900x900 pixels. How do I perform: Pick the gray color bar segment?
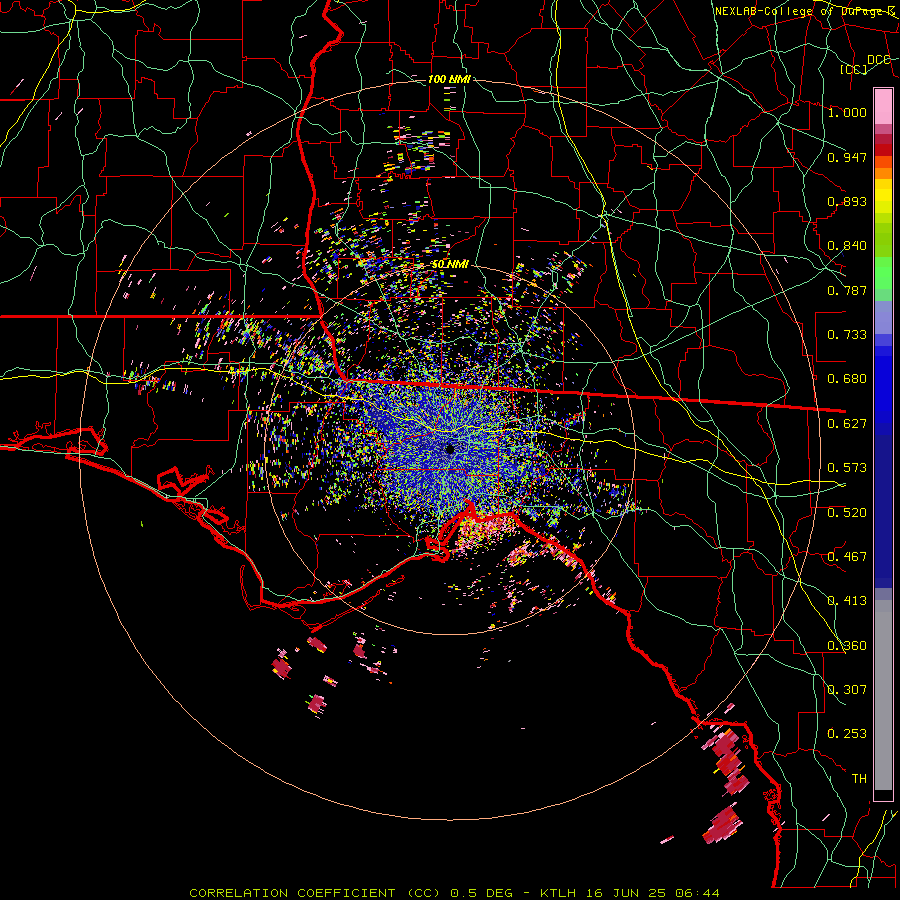coord(883,695)
